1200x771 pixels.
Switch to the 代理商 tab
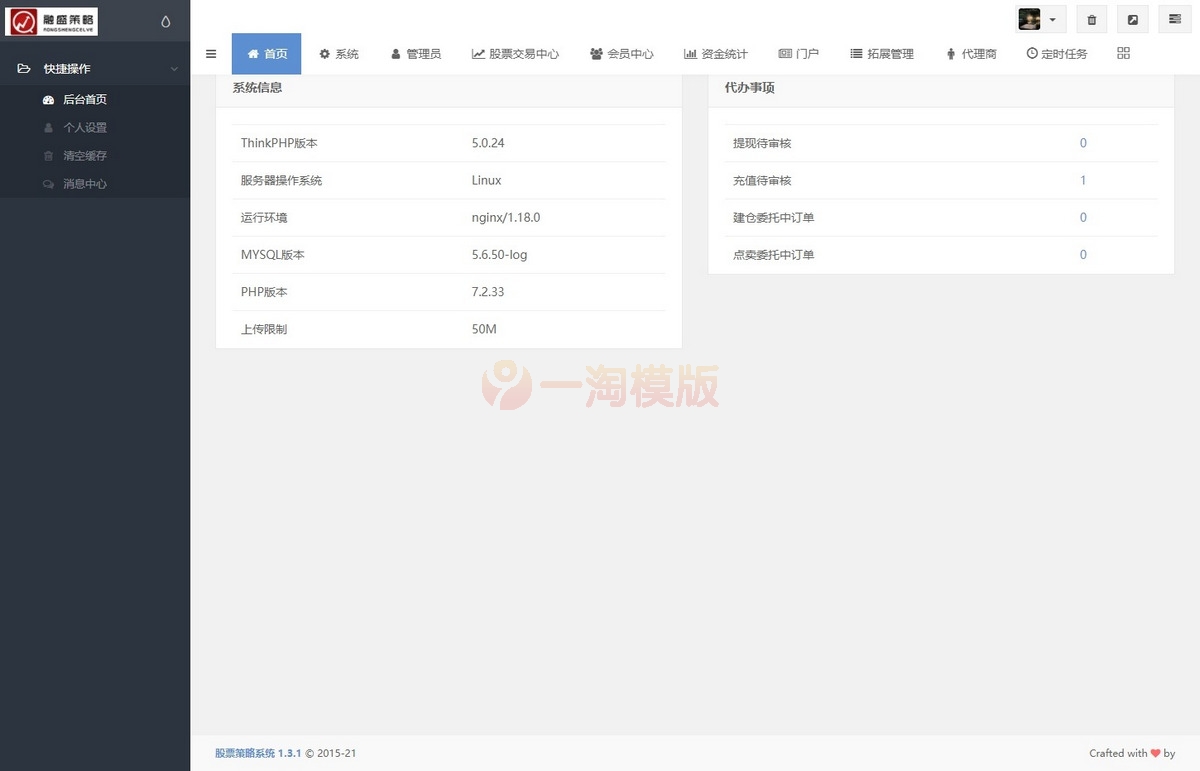(971, 54)
